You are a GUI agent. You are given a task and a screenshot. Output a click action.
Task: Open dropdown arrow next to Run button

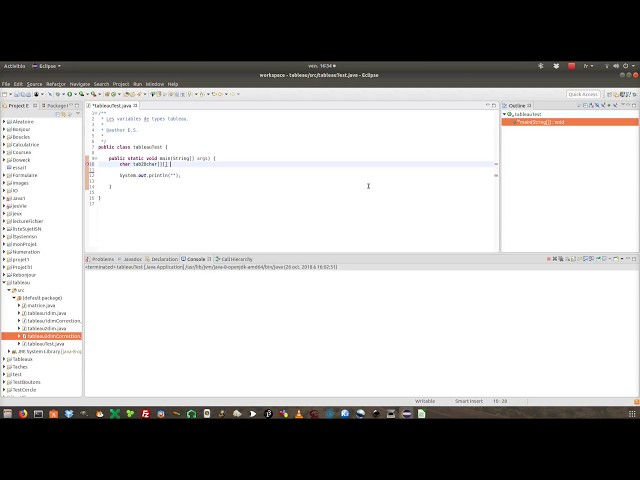click(75, 94)
